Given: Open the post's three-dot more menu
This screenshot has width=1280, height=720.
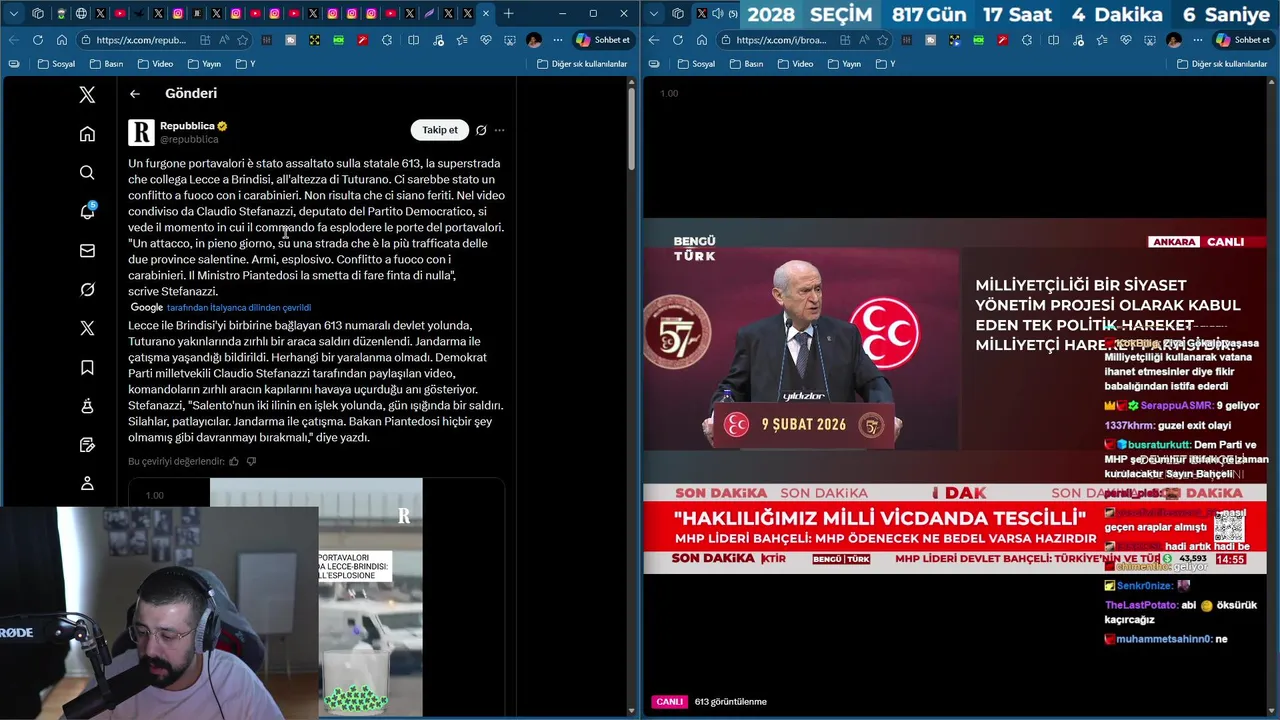Looking at the screenshot, I should pyautogui.click(x=499, y=130).
